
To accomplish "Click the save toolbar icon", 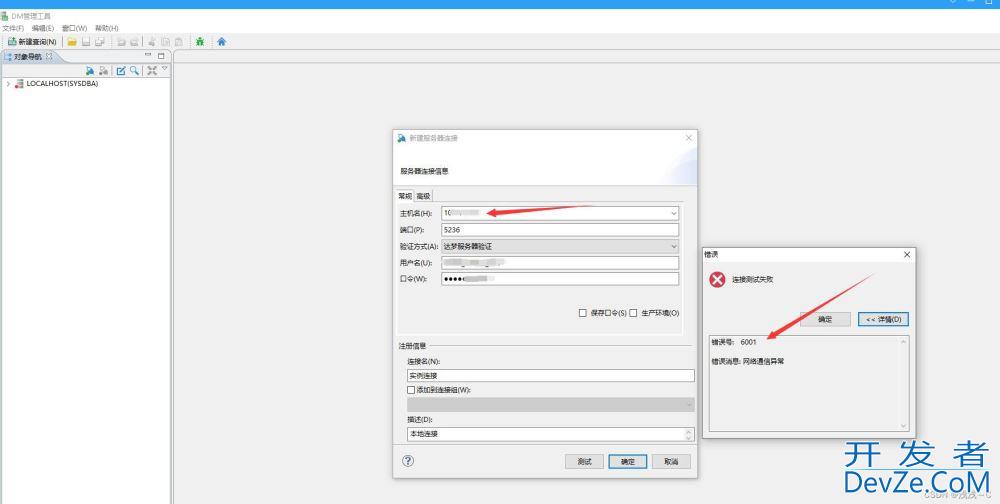I will point(86,42).
